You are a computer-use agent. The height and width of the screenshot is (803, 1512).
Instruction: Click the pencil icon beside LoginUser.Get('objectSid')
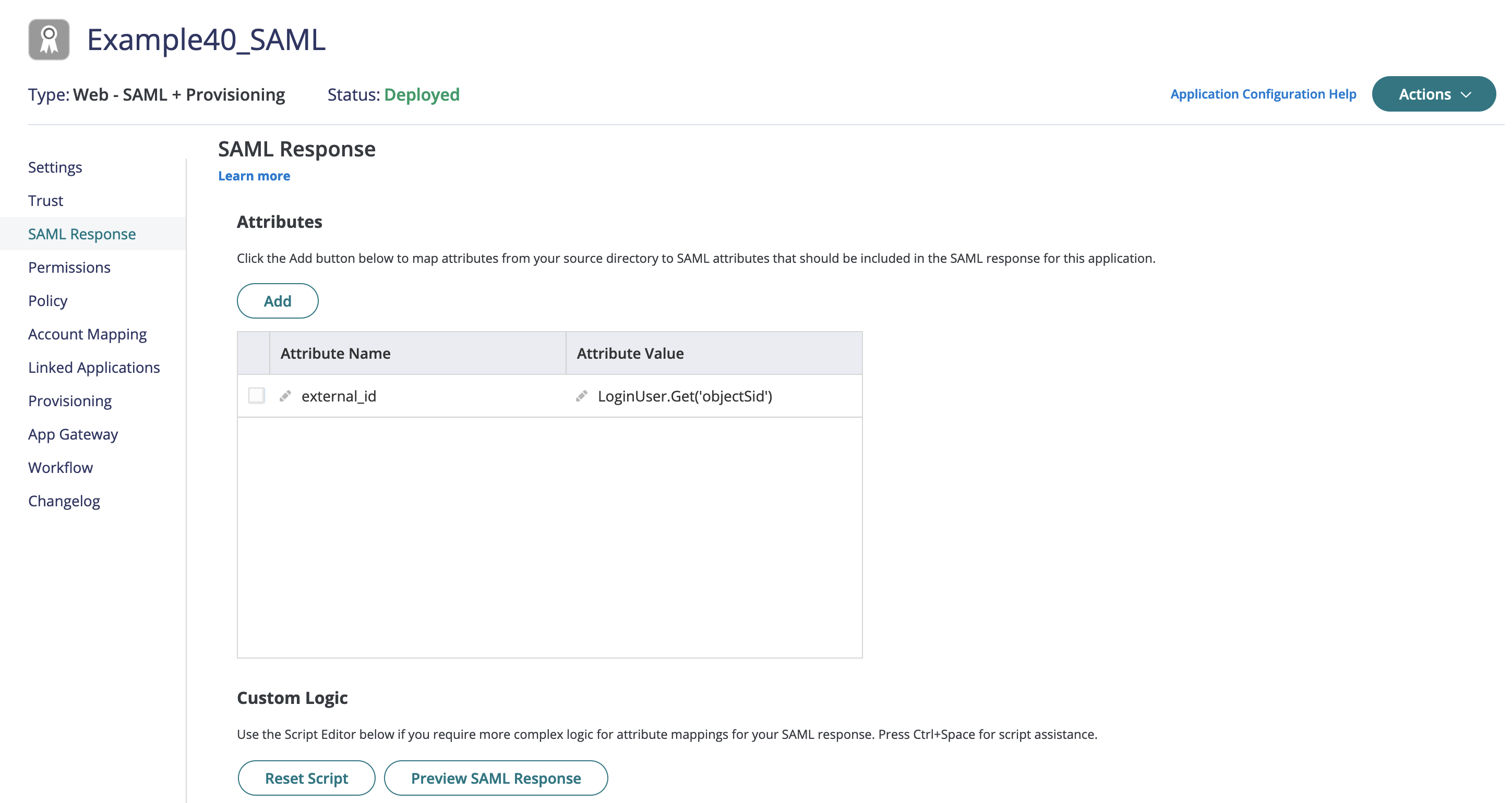coord(581,396)
